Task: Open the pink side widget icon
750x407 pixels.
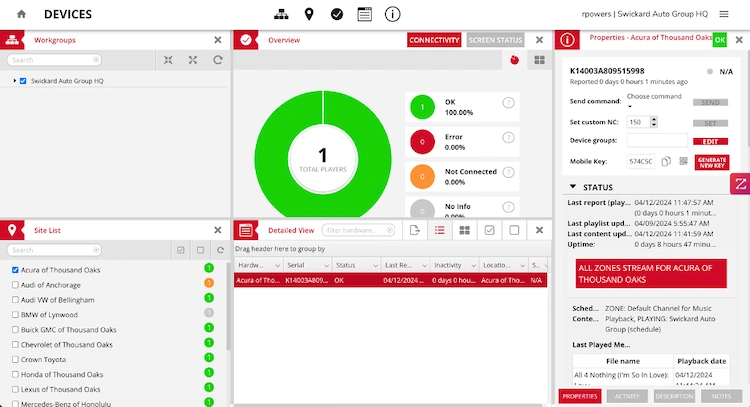Action: tap(740, 184)
